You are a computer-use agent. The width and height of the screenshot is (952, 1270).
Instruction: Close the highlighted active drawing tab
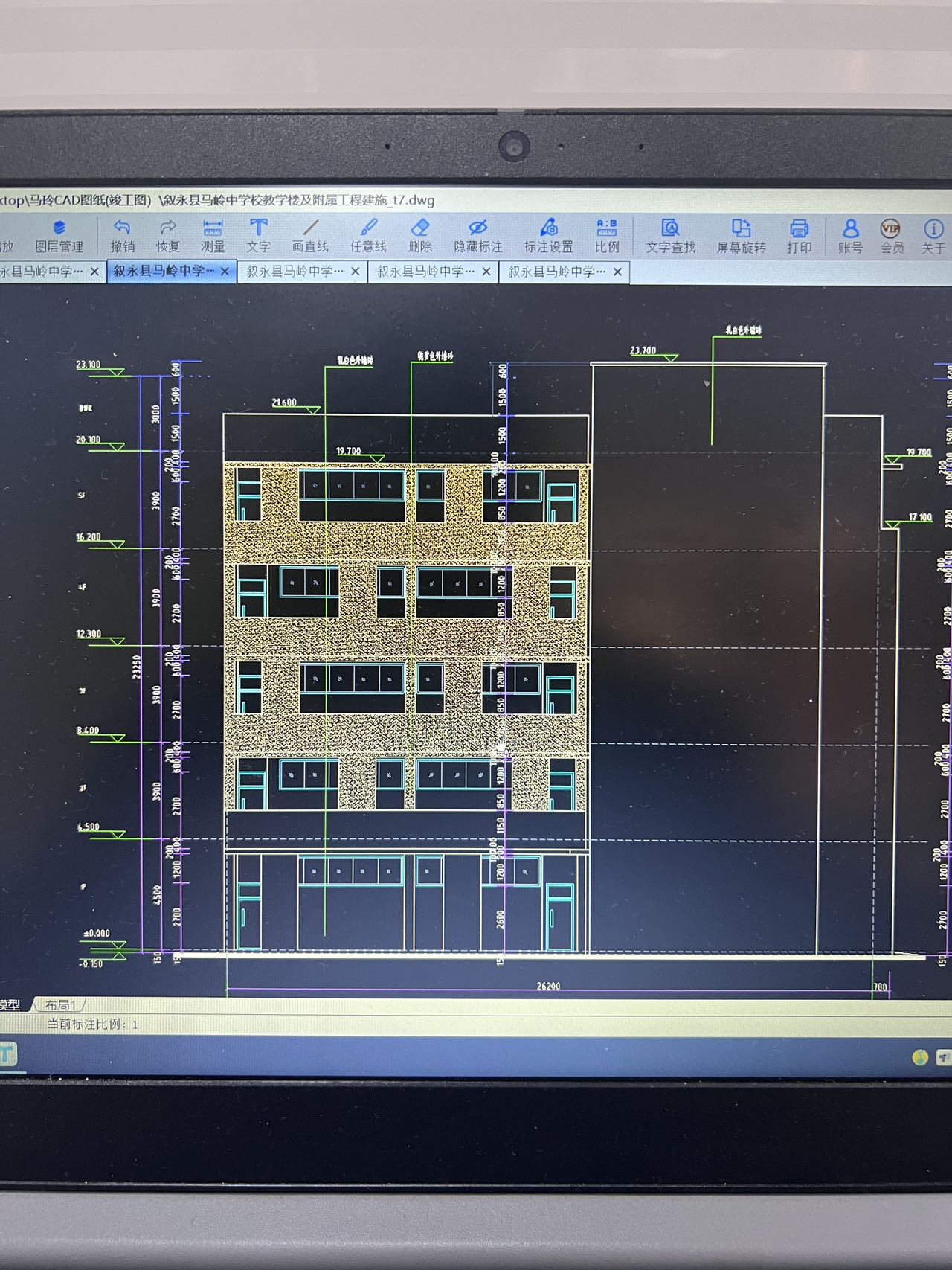(x=225, y=272)
